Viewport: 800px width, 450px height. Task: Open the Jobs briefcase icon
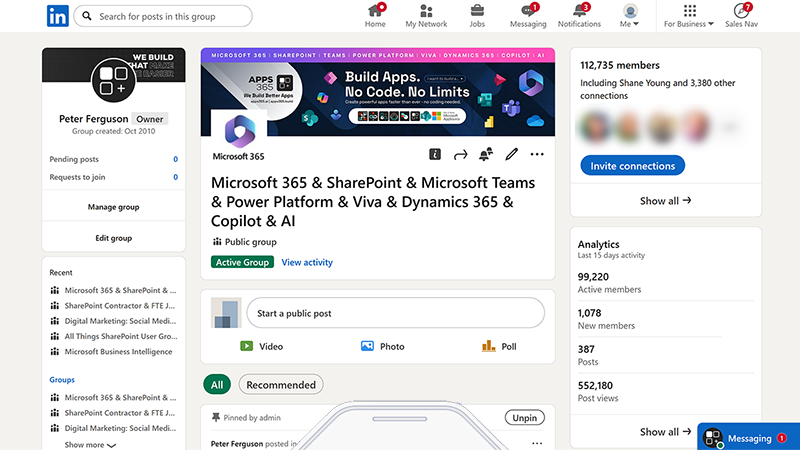[477, 16]
